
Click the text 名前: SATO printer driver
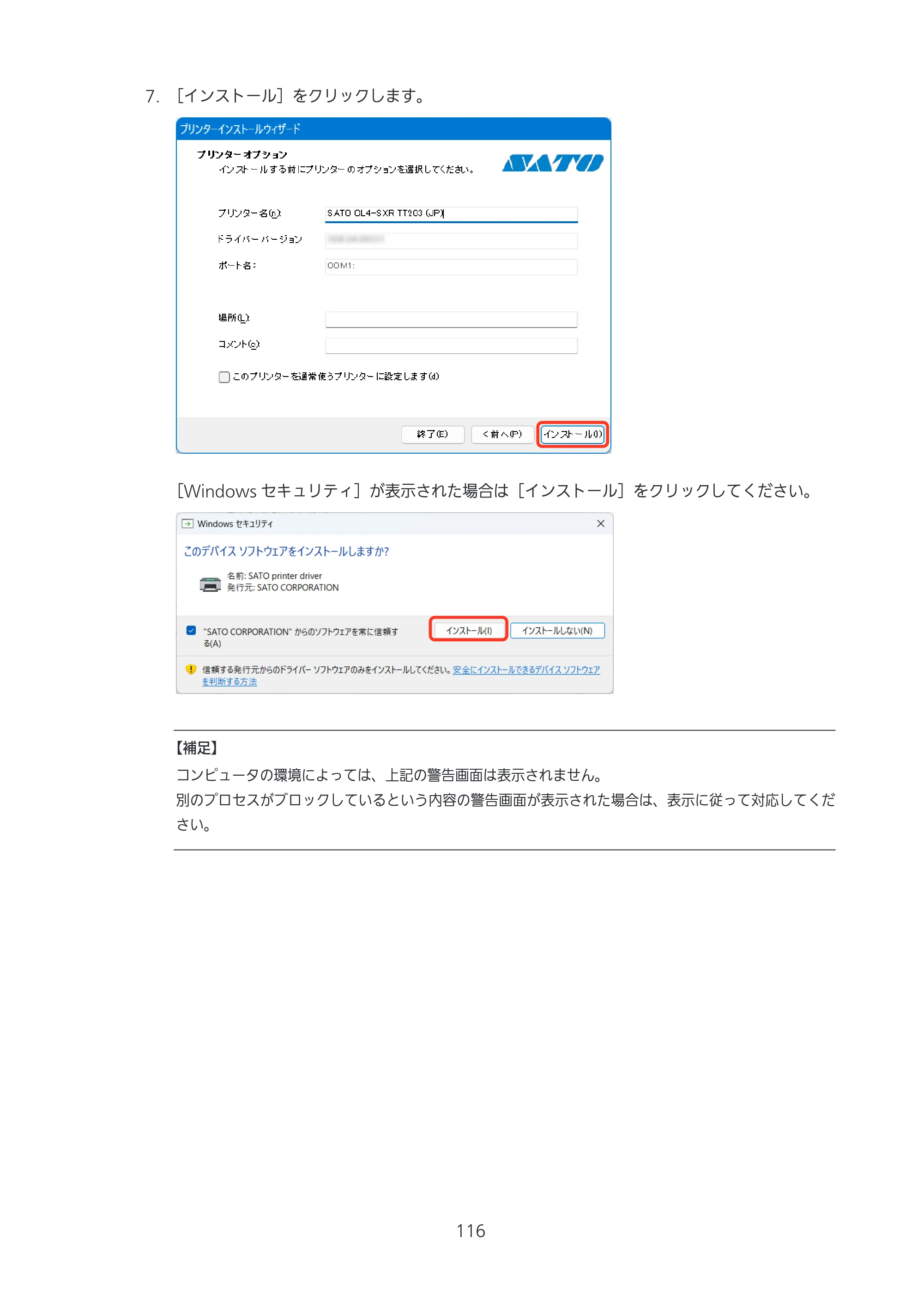pos(274,576)
